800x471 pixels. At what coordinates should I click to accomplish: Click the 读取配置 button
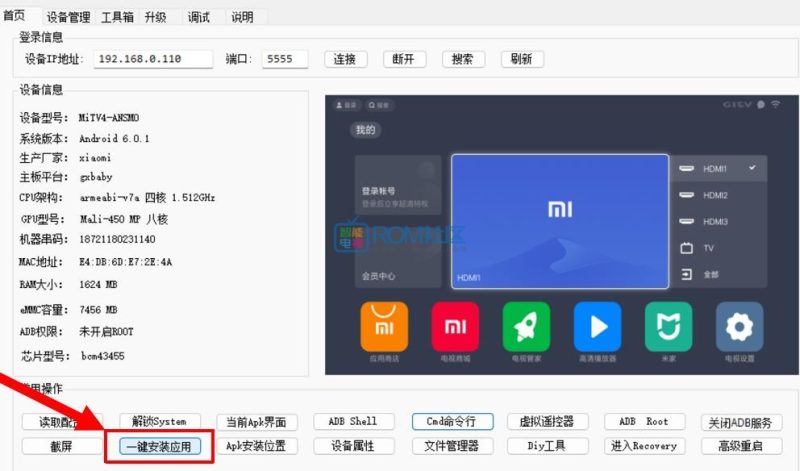click(x=62, y=422)
